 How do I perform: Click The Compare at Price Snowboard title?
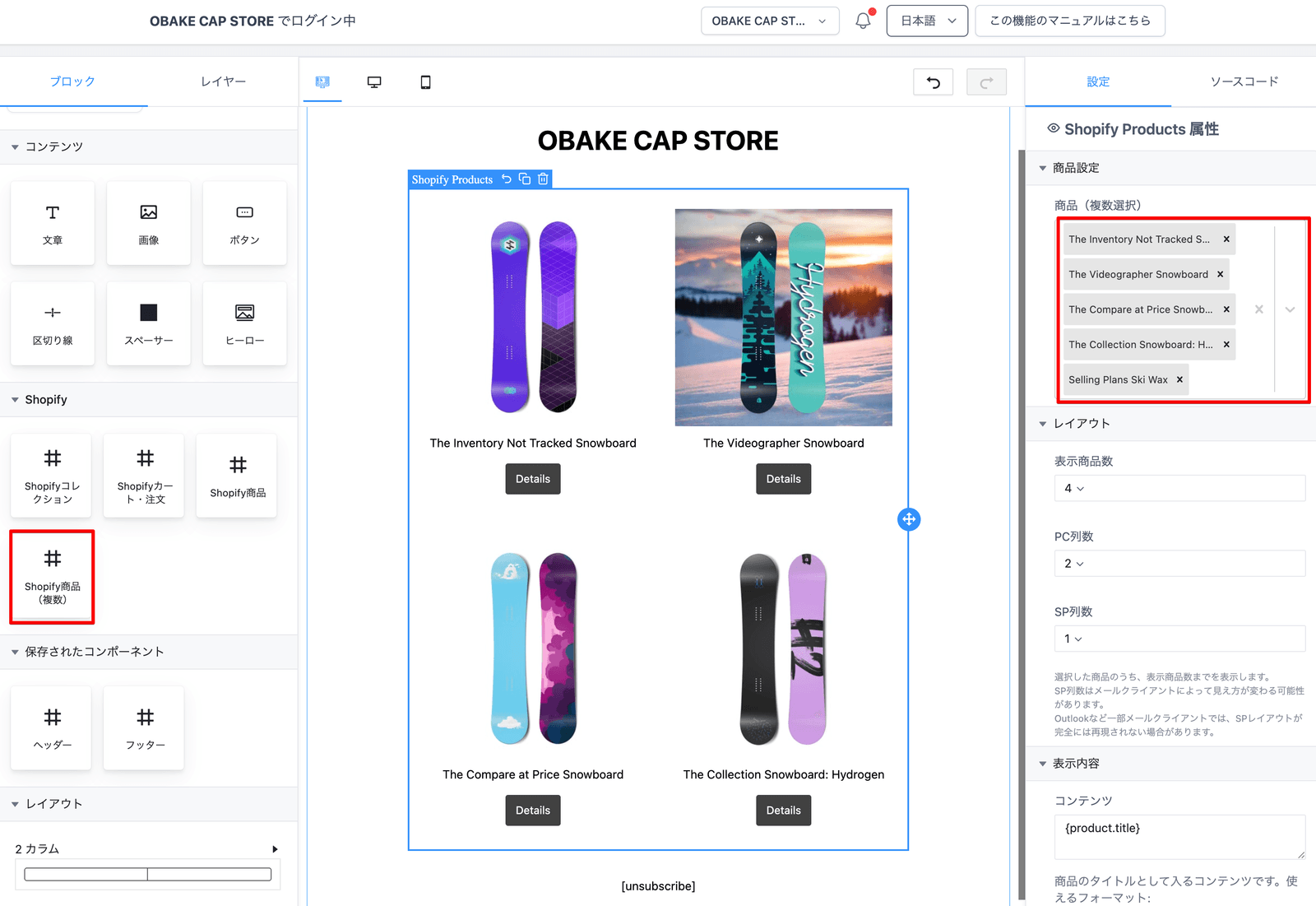[533, 774]
